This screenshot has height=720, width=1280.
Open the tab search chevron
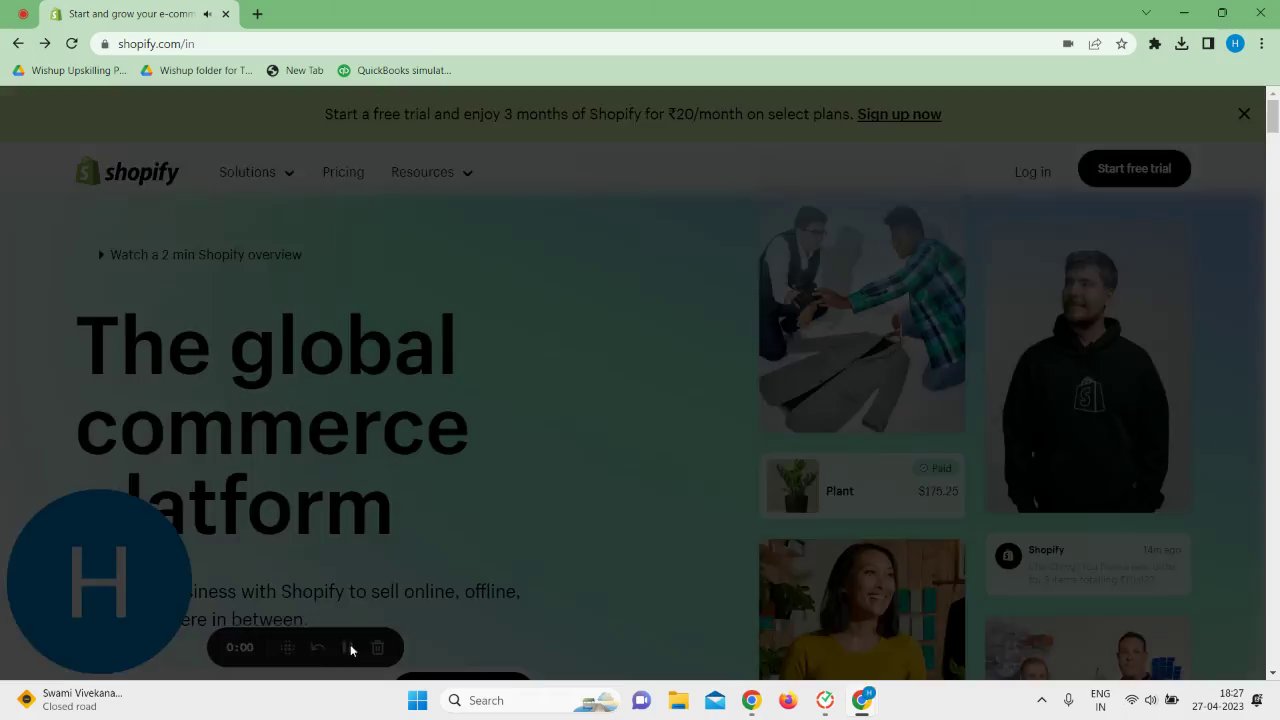tap(1146, 13)
